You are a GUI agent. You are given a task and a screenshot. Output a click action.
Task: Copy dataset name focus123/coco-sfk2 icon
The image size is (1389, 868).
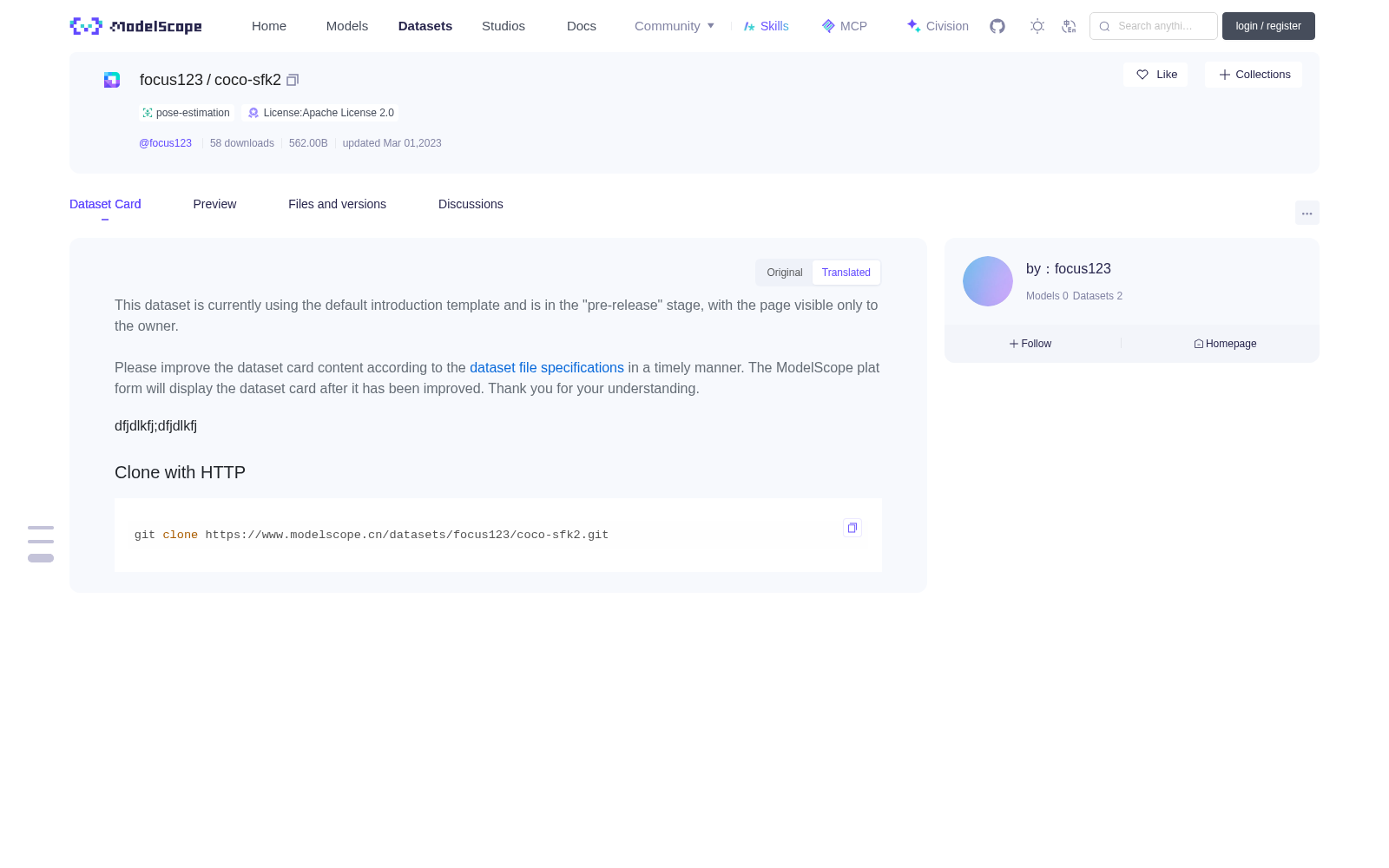tap(293, 80)
